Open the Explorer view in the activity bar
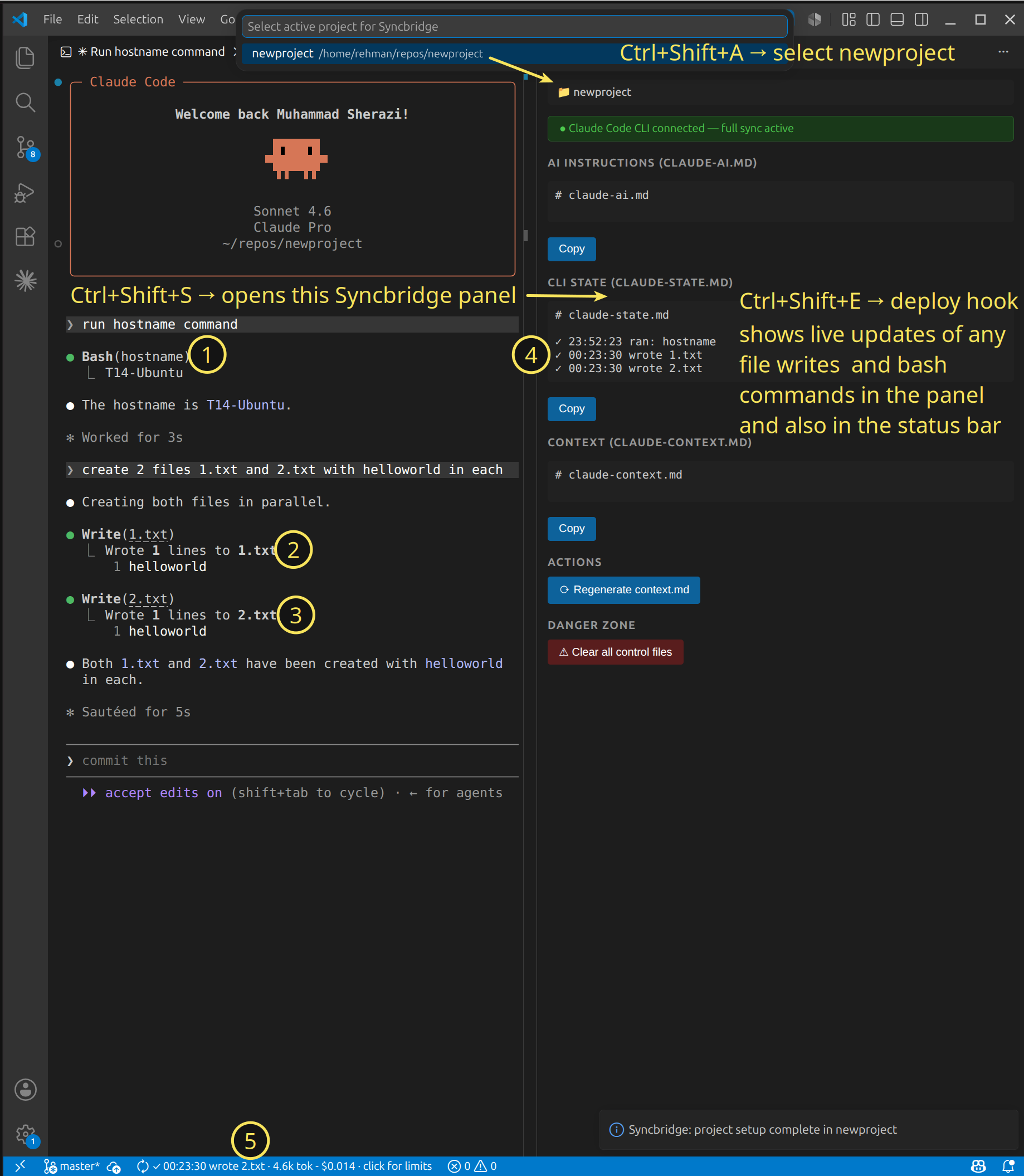The width and height of the screenshot is (1024, 1176). coord(25,58)
